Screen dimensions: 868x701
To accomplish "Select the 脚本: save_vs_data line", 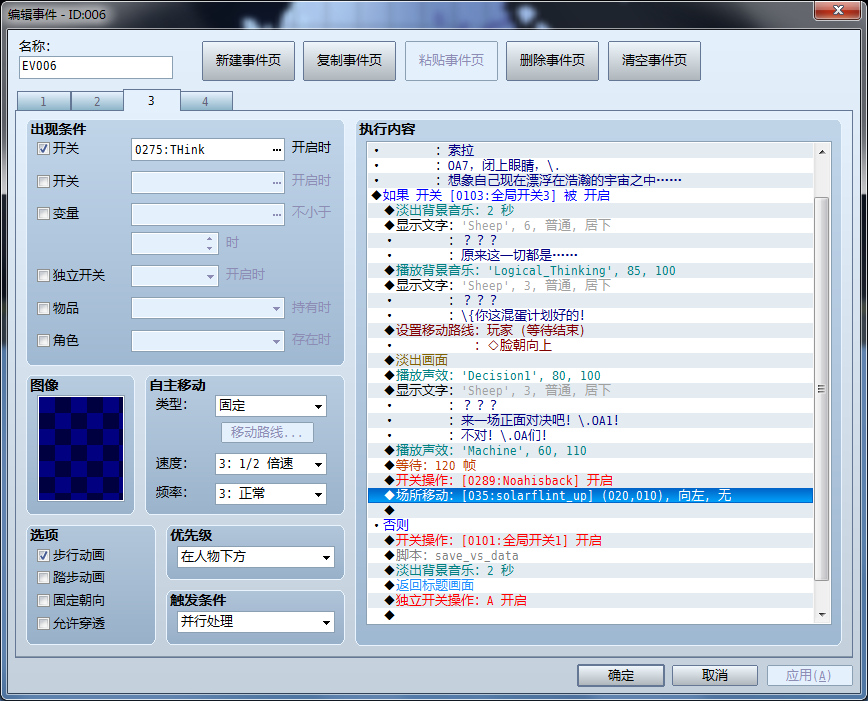I will point(590,555).
